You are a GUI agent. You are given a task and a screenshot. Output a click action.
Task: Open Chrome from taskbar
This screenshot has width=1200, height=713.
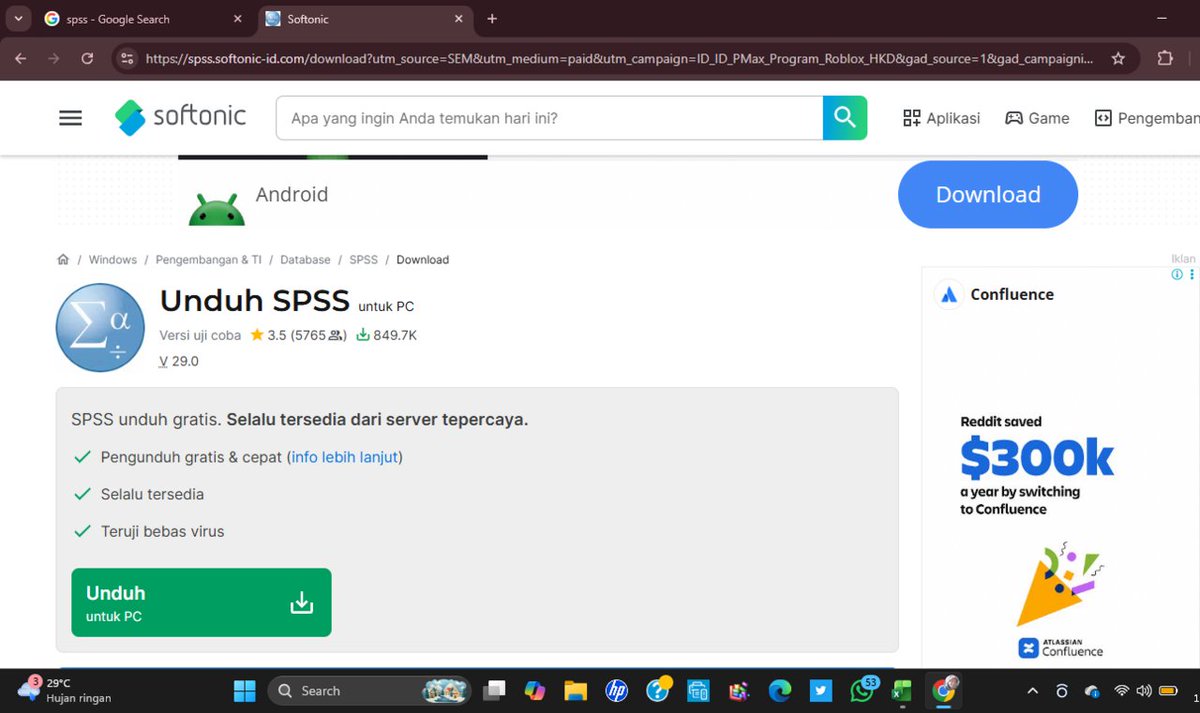pyautogui.click(x=943, y=690)
